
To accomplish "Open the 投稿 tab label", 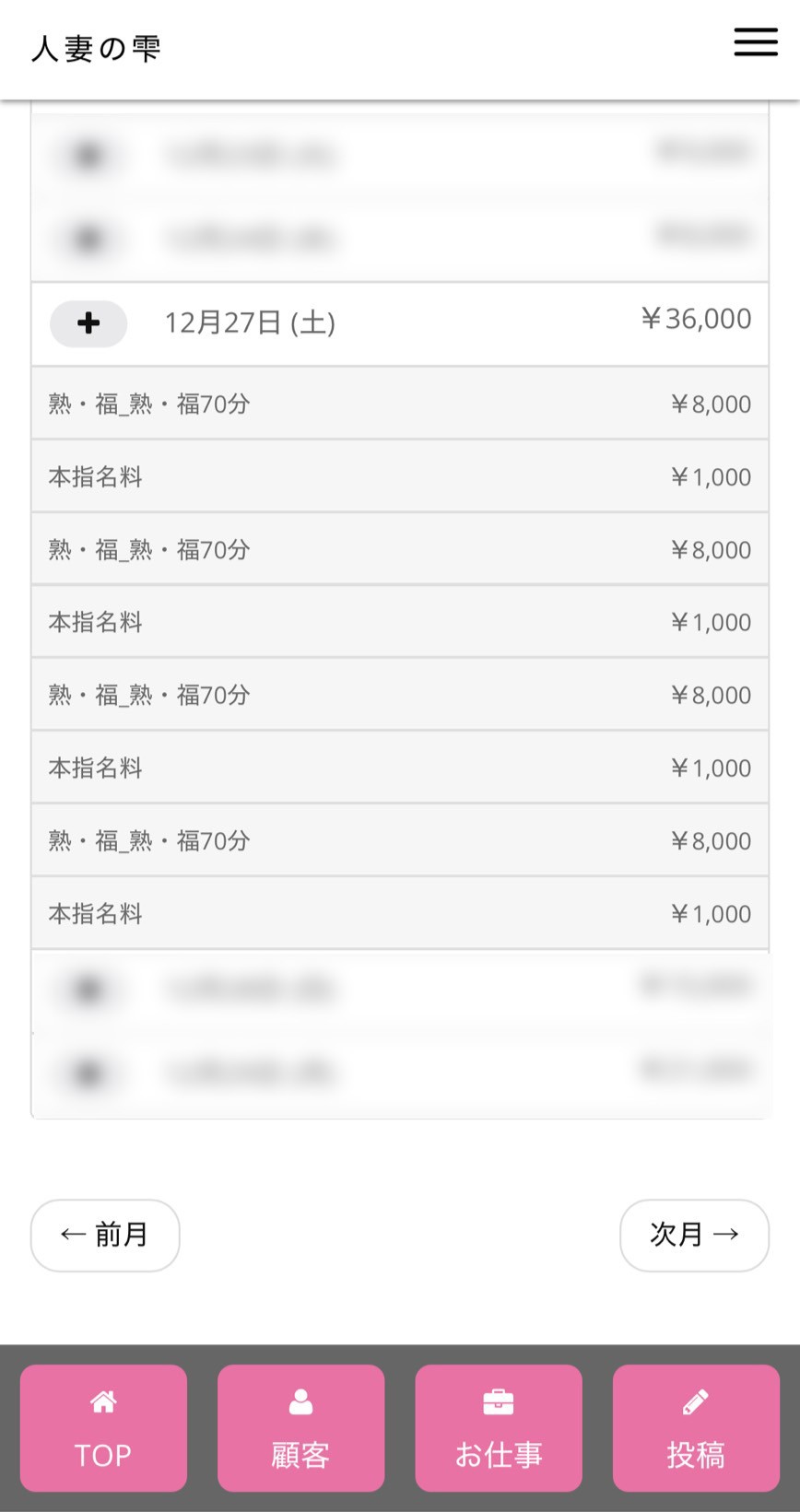I will [x=696, y=1455].
